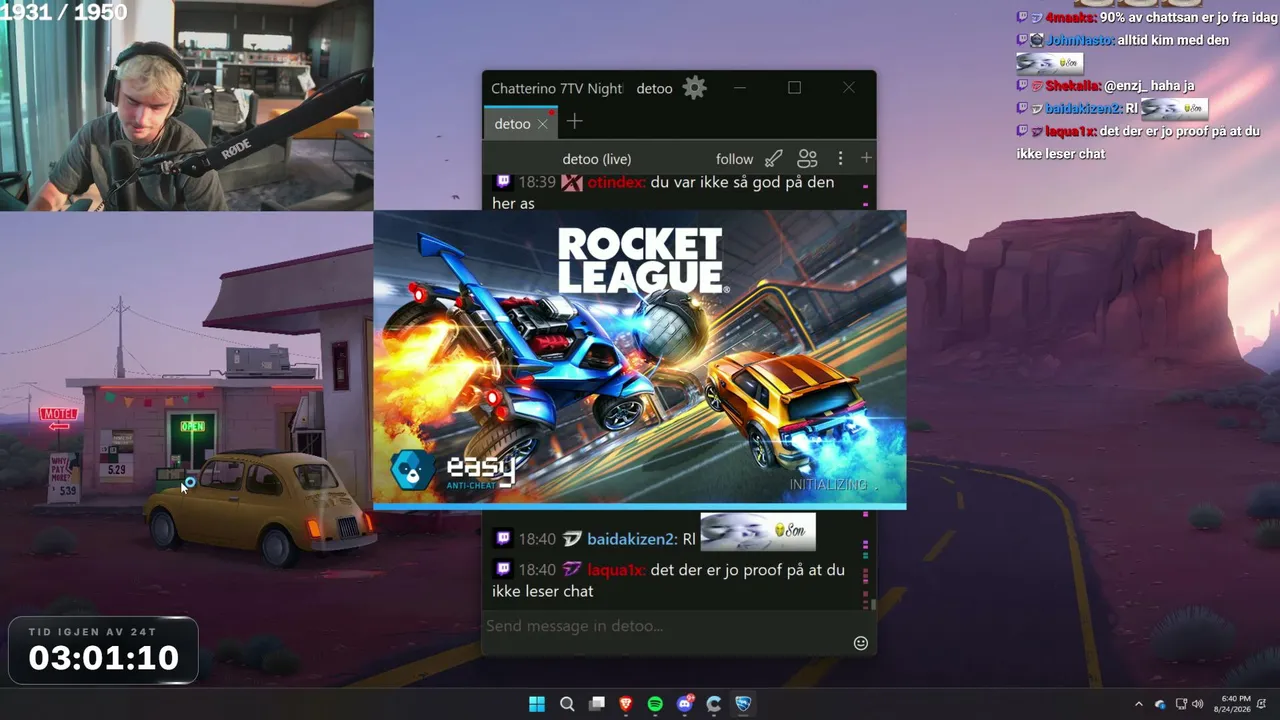The image size is (1280, 720).
Task: Expand the hidden system tray icons
Action: 1138,704
